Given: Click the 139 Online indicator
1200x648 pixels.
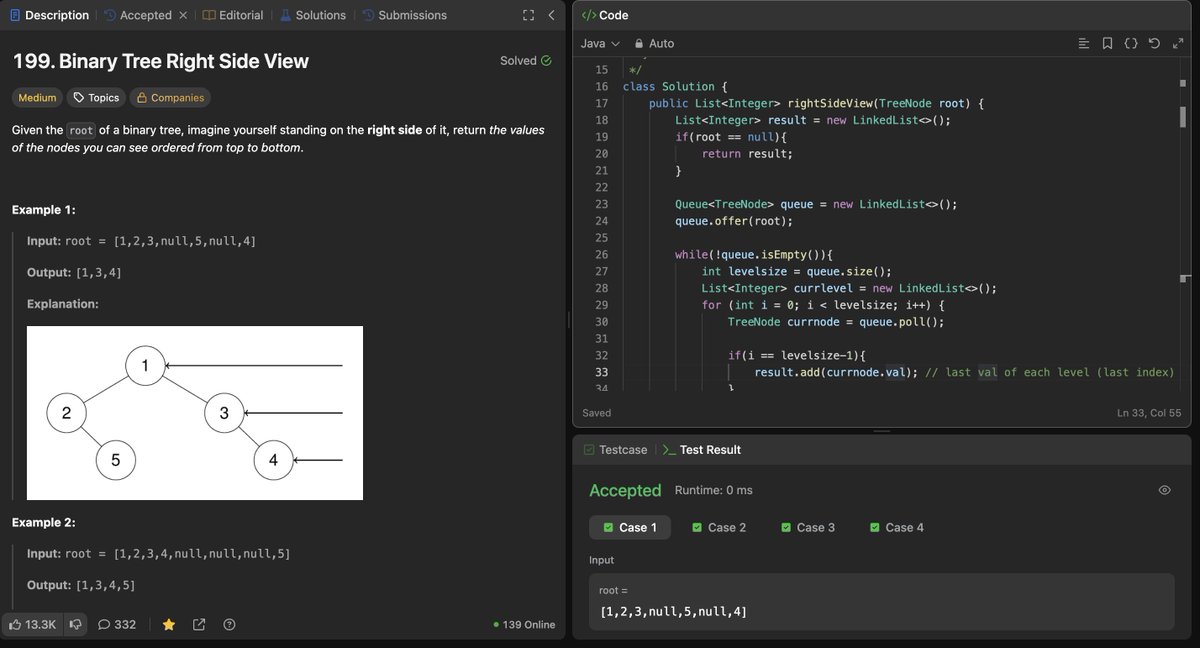Looking at the screenshot, I should (524, 625).
